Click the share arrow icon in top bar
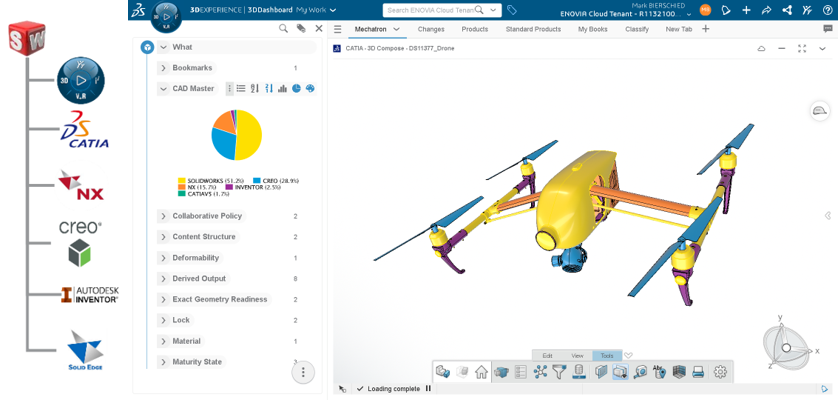This screenshot has width=838, height=400. pos(767,10)
